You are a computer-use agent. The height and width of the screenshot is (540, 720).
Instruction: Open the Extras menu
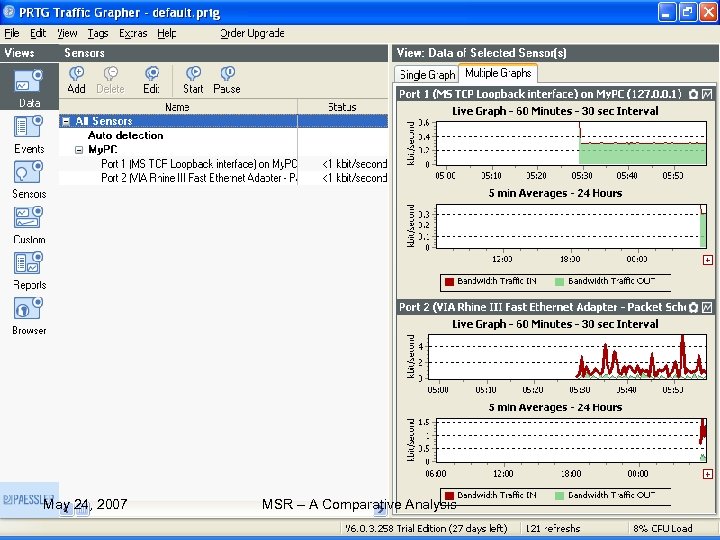pyautogui.click(x=133, y=33)
